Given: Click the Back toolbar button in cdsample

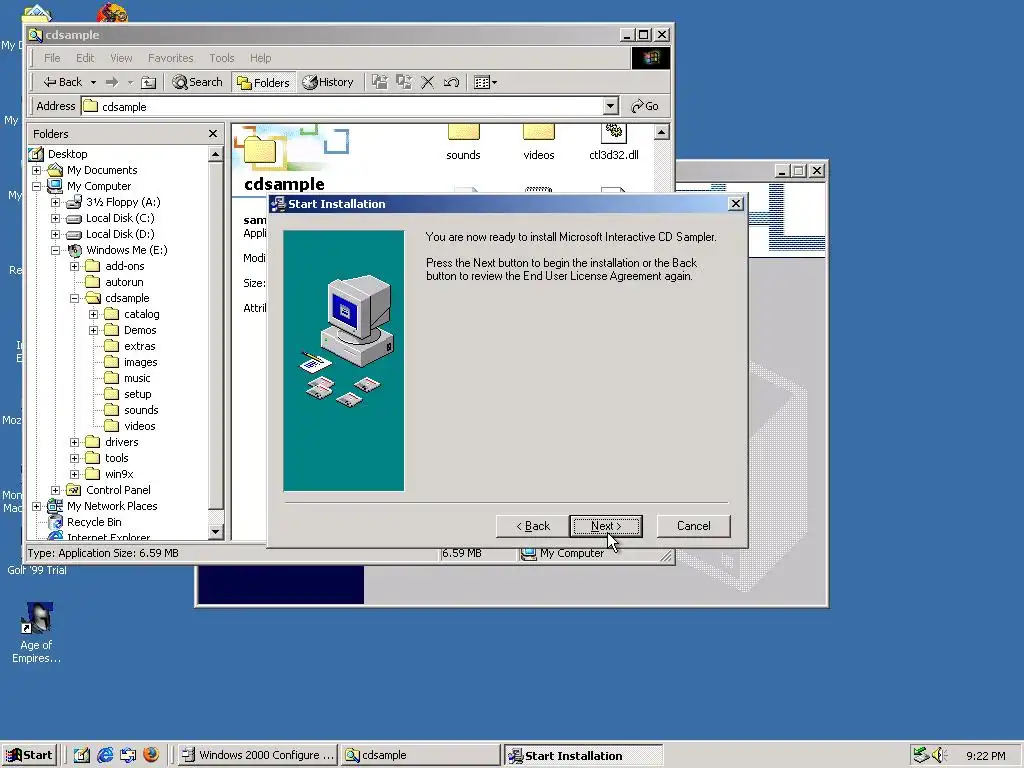Looking at the screenshot, I should coord(63,82).
